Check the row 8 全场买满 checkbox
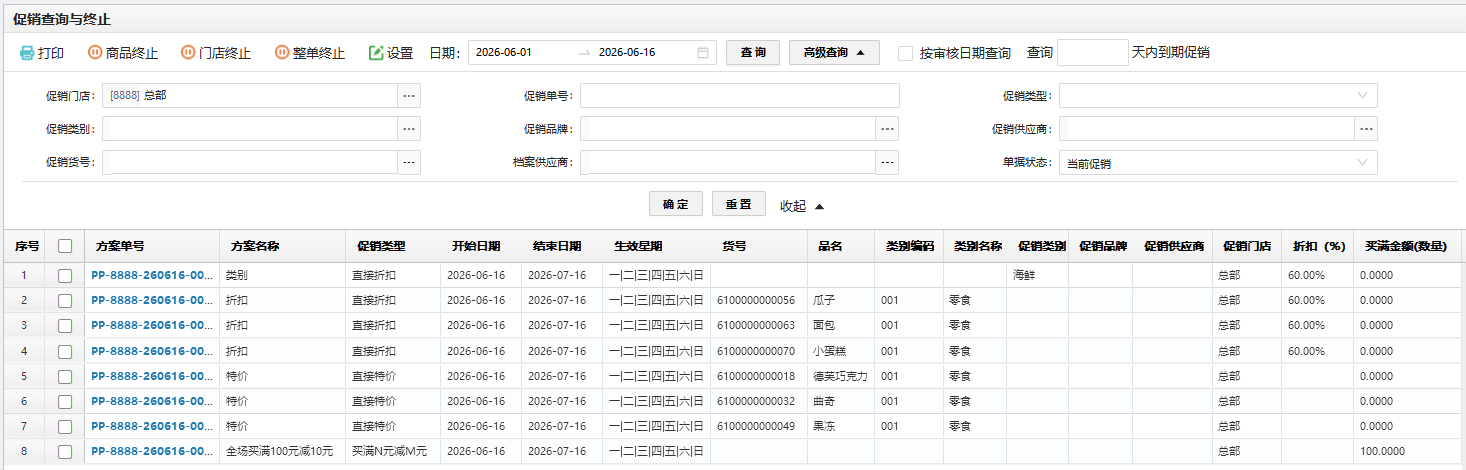Image resolution: width=1466 pixels, height=470 pixels. click(x=65, y=452)
